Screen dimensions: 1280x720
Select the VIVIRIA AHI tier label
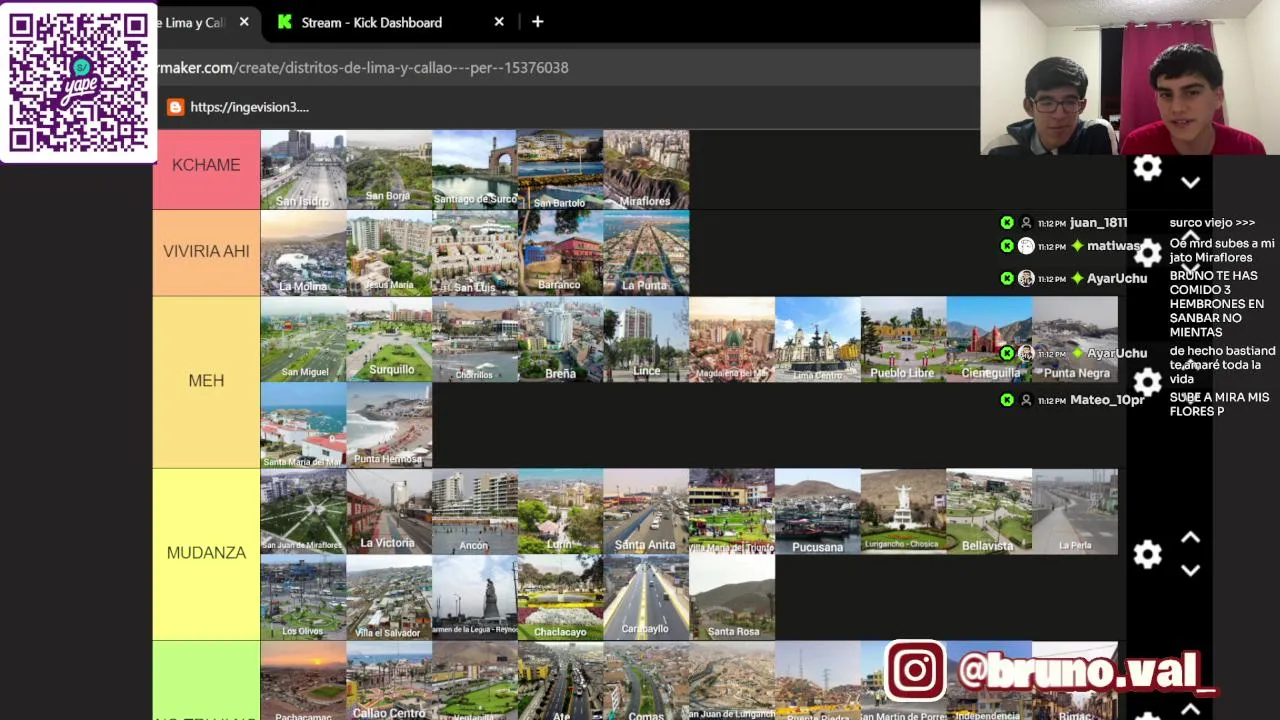(206, 252)
